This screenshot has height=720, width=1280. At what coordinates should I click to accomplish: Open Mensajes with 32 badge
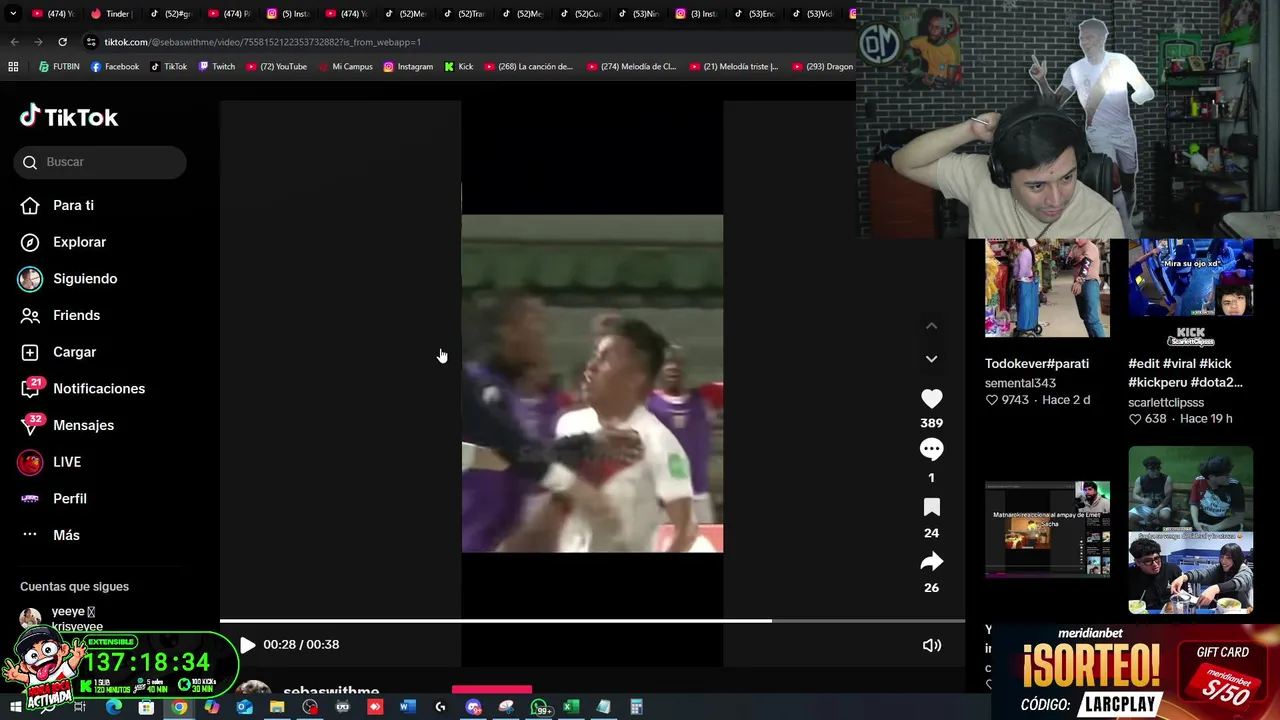click(x=67, y=425)
